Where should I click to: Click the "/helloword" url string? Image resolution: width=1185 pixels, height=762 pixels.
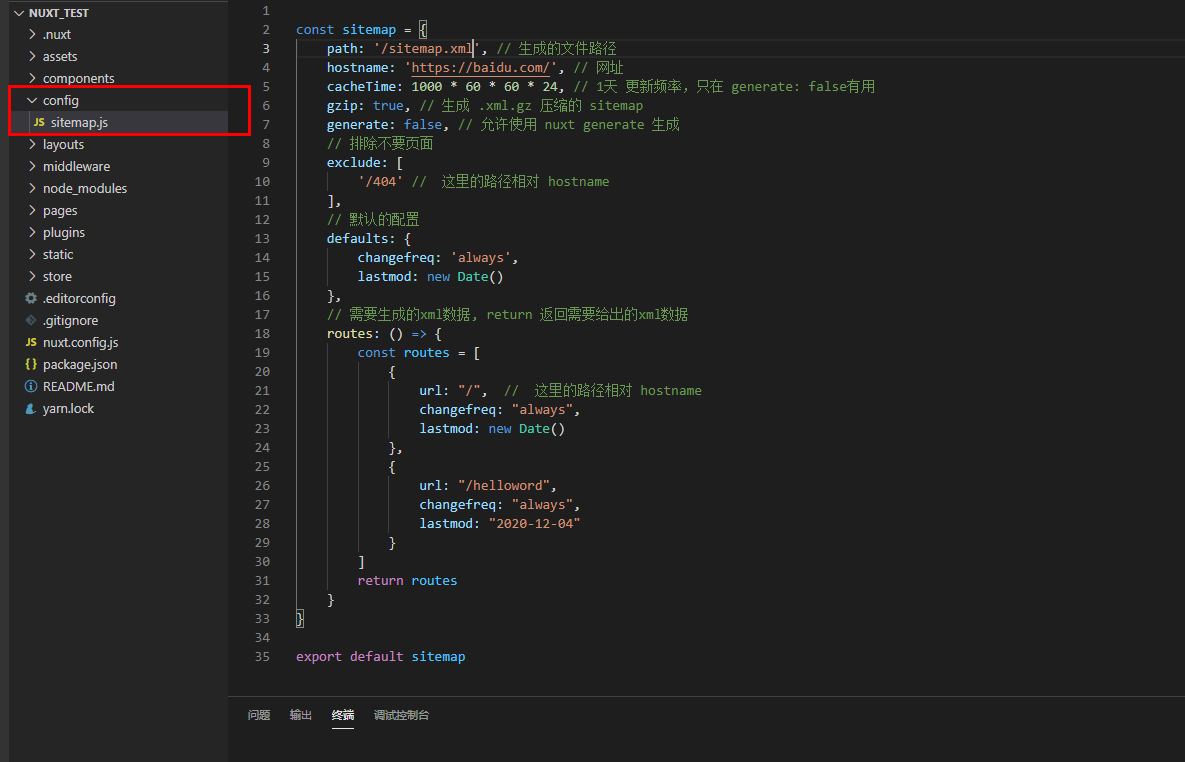click(503, 485)
